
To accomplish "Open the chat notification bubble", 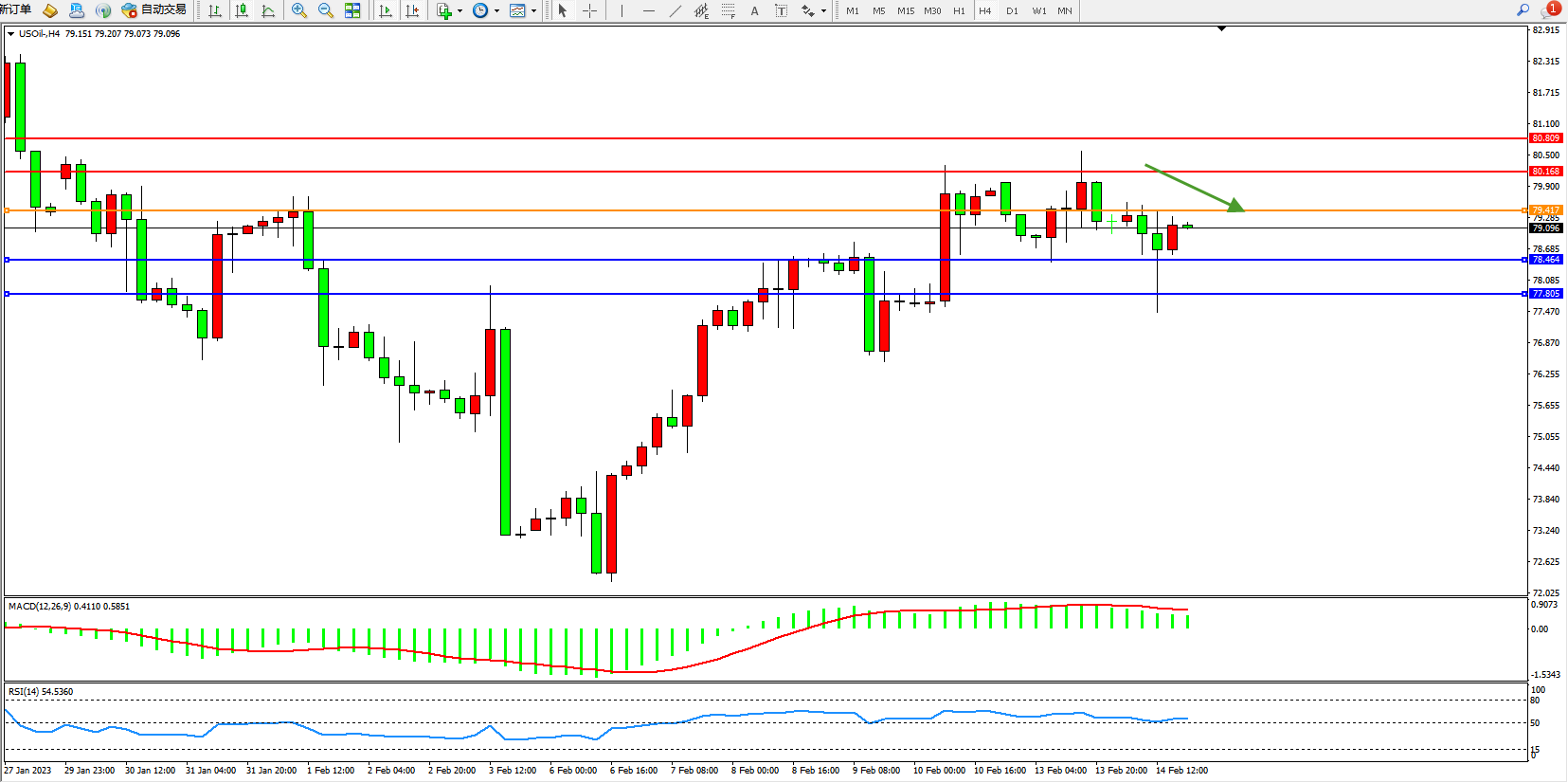I will [x=1549, y=9].
